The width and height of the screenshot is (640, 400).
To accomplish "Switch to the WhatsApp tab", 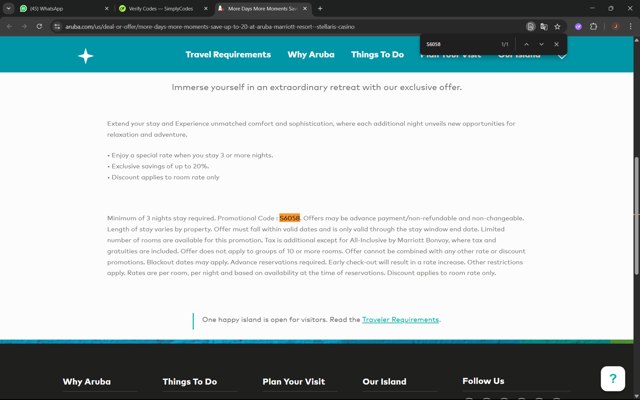I will point(64,8).
